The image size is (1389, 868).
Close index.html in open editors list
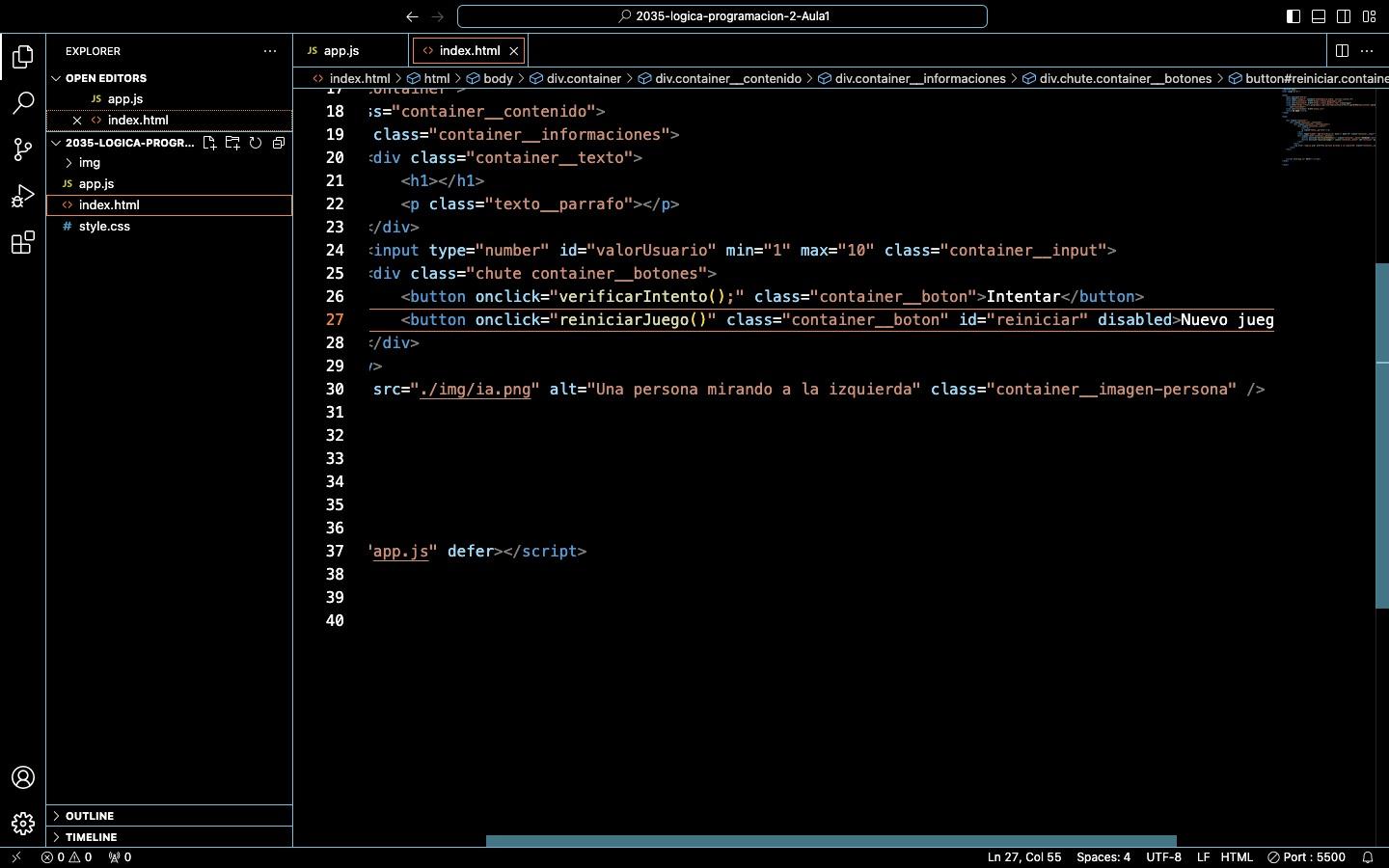(x=77, y=121)
